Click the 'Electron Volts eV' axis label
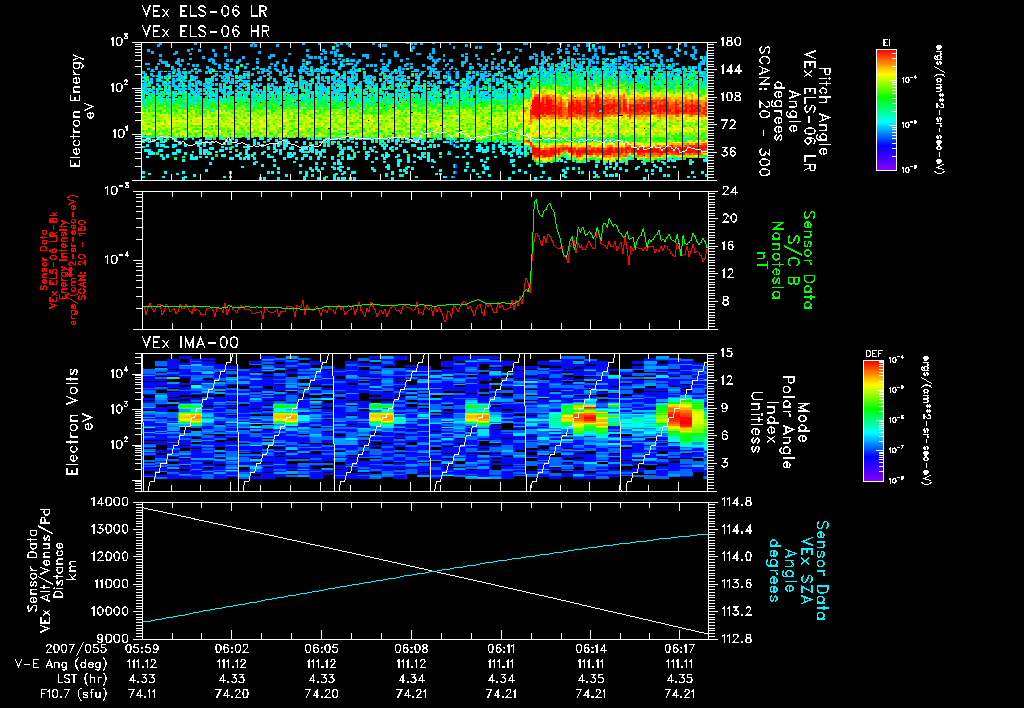This screenshot has width=1024, height=708. click(79, 422)
